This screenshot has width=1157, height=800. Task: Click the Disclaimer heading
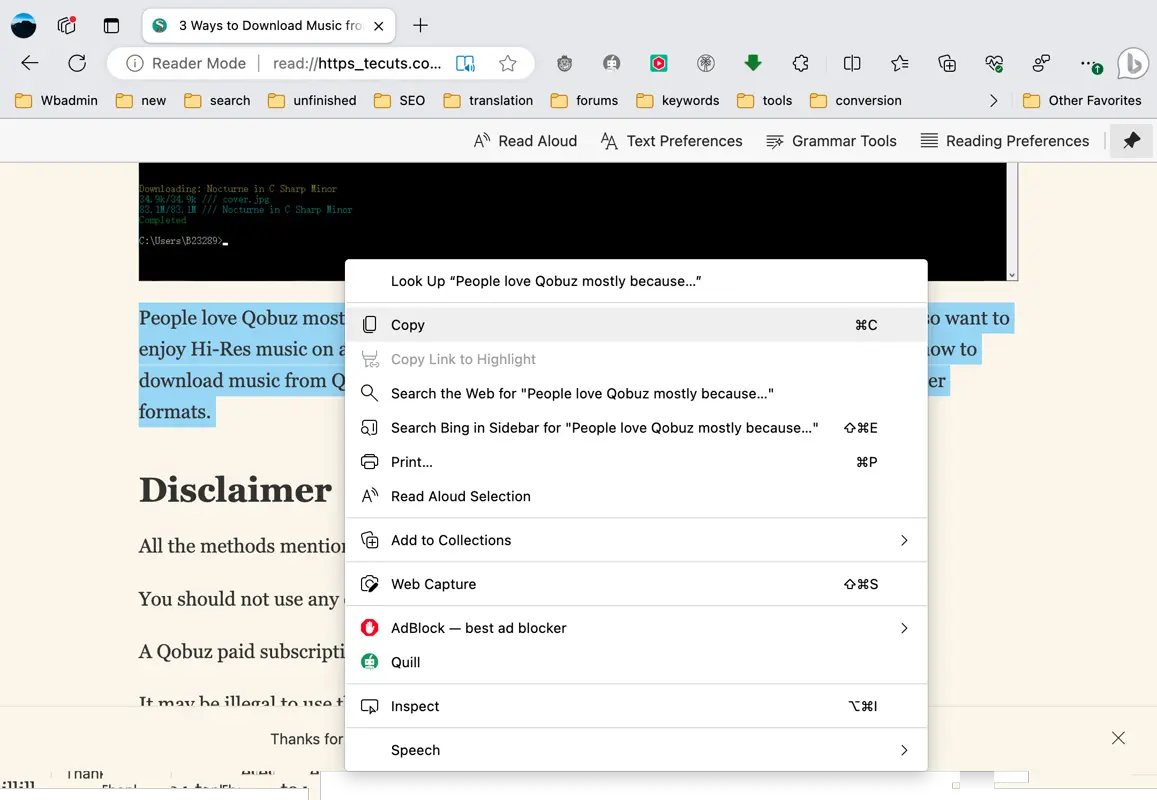pyautogui.click(x=235, y=490)
